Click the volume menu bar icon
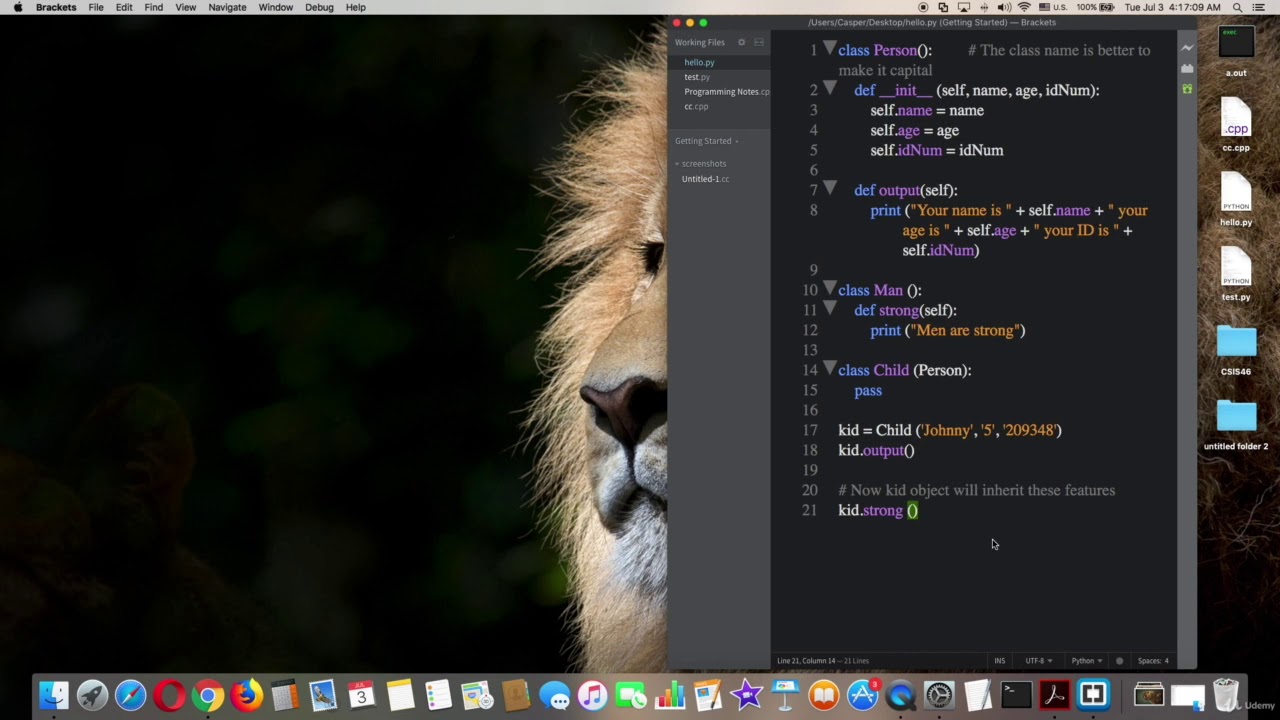The image size is (1280, 720). tap(1004, 7)
